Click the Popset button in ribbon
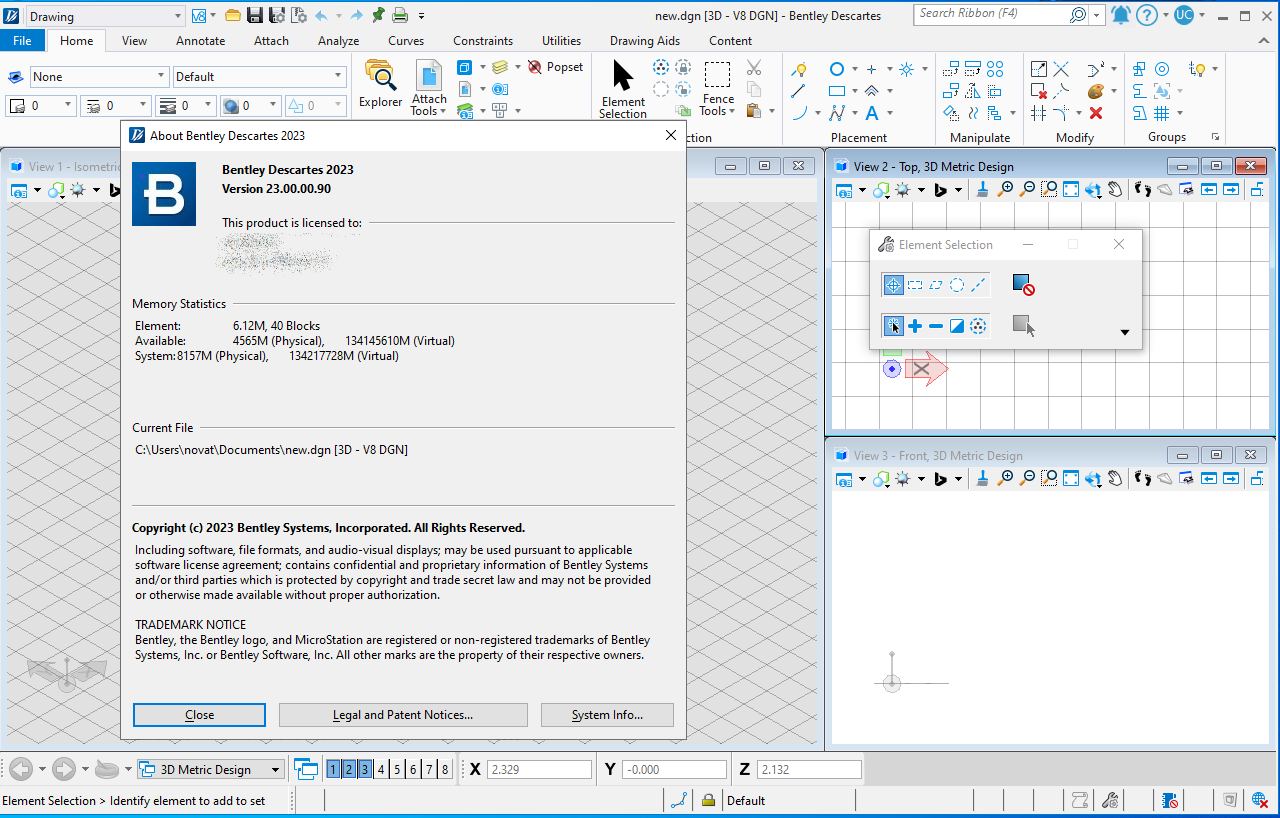 555,67
